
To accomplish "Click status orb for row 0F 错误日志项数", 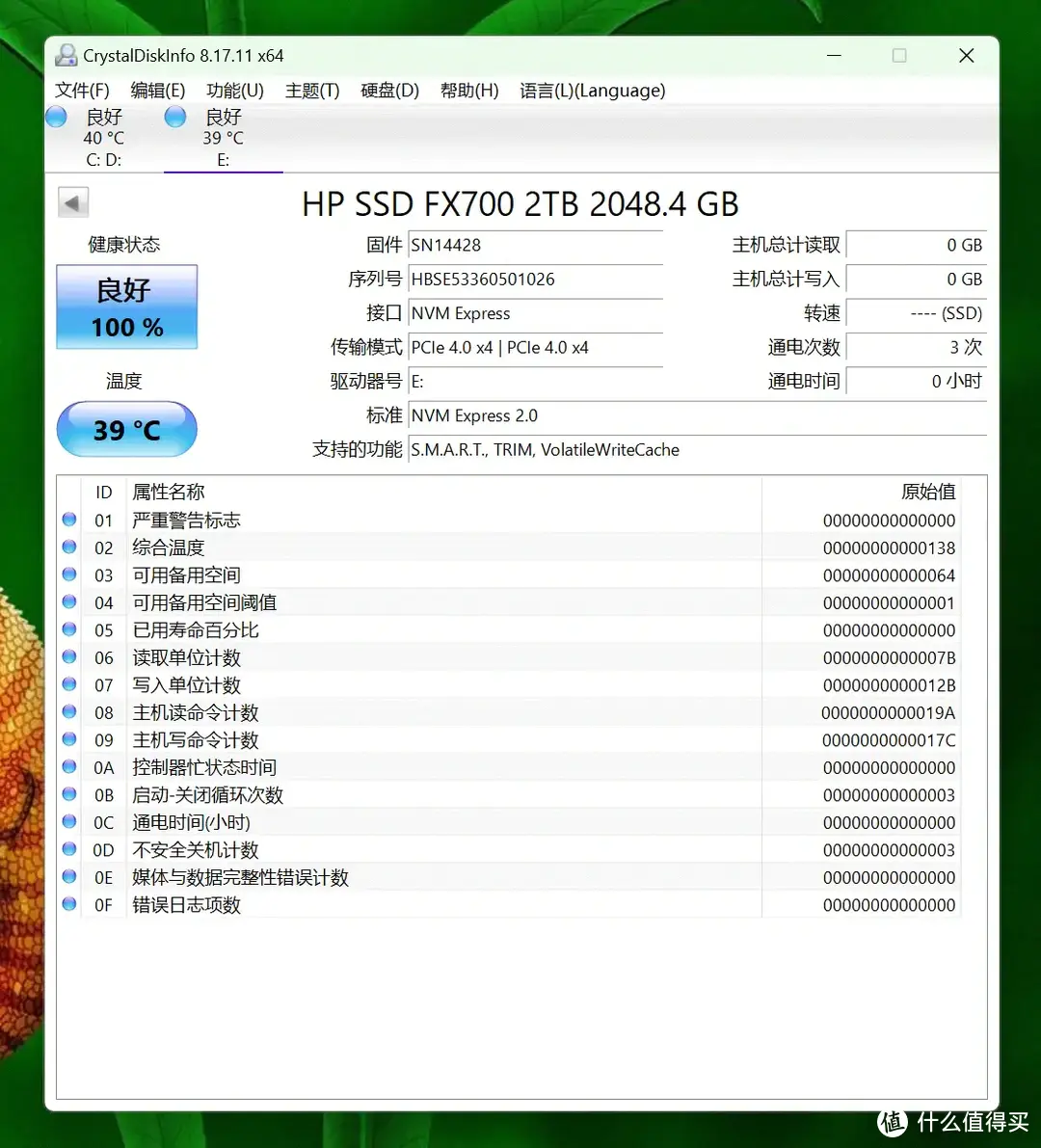I will pos(69,904).
